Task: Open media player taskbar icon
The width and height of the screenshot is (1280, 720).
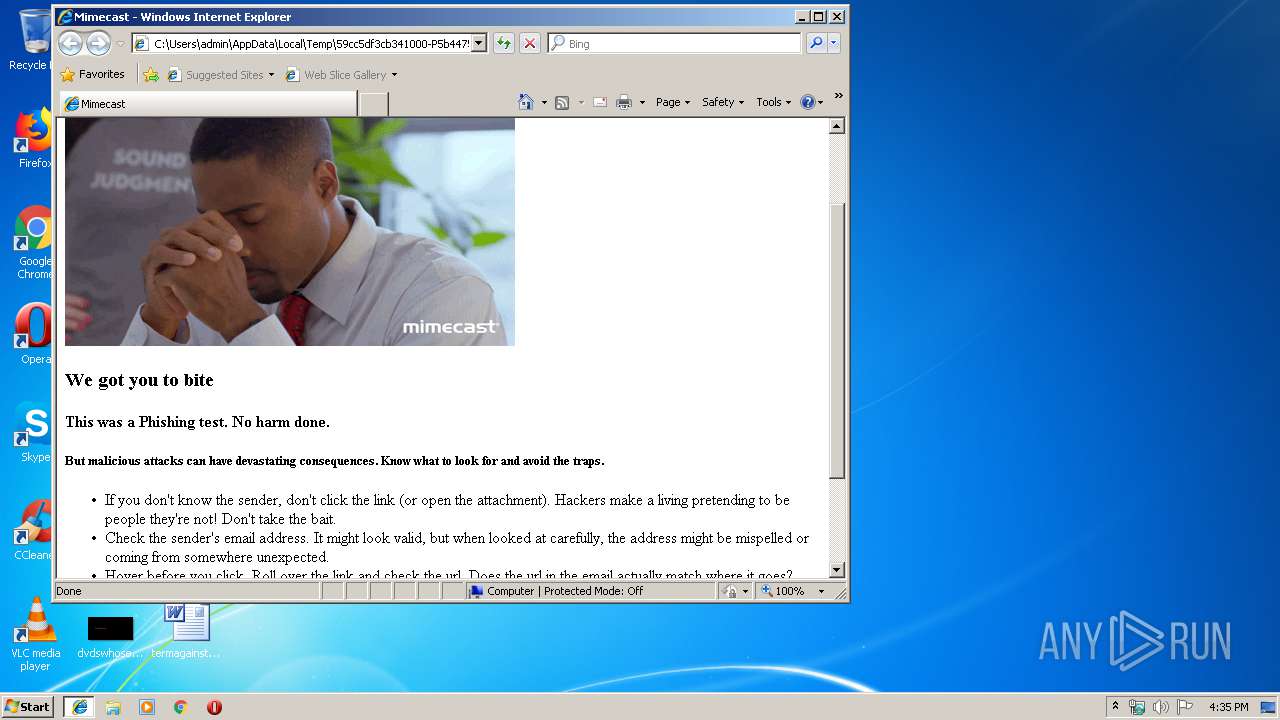Action: point(147,707)
